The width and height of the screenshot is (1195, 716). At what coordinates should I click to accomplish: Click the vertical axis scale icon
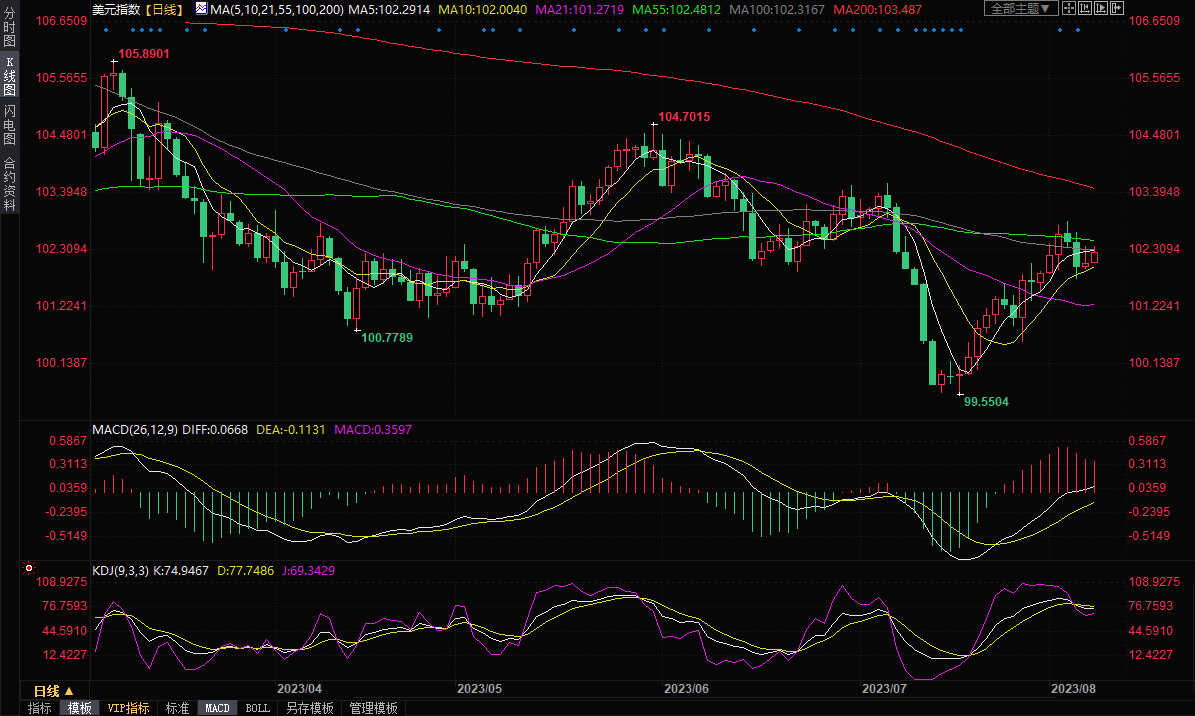[x=1085, y=8]
